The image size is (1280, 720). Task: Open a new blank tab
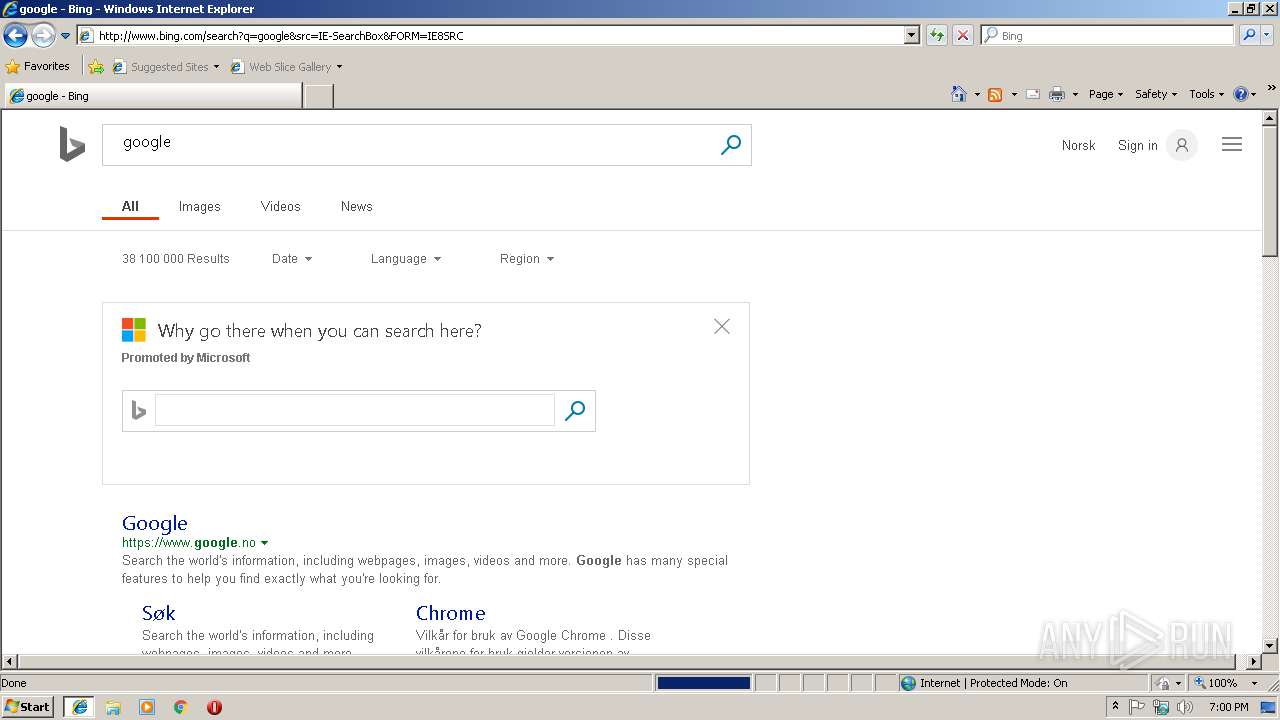(x=318, y=96)
